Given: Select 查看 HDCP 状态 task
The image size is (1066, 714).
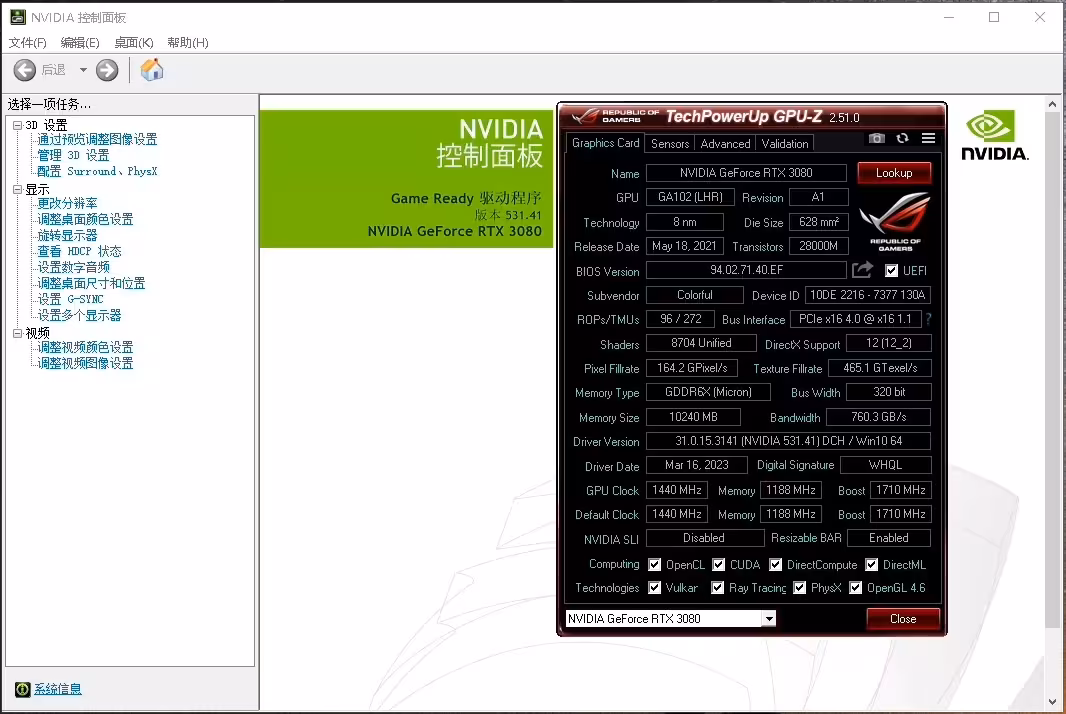Looking at the screenshot, I should click(79, 251).
